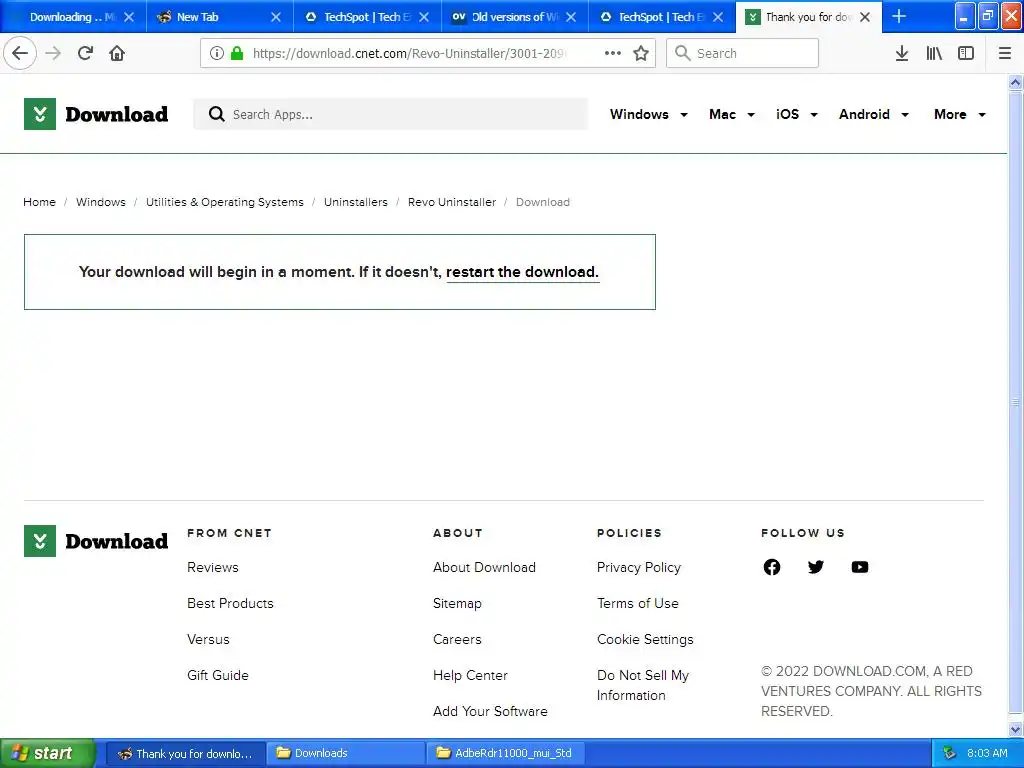This screenshot has height=768, width=1024.
Task: Toggle the sidebar view icon
Action: (x=966, y=53)
